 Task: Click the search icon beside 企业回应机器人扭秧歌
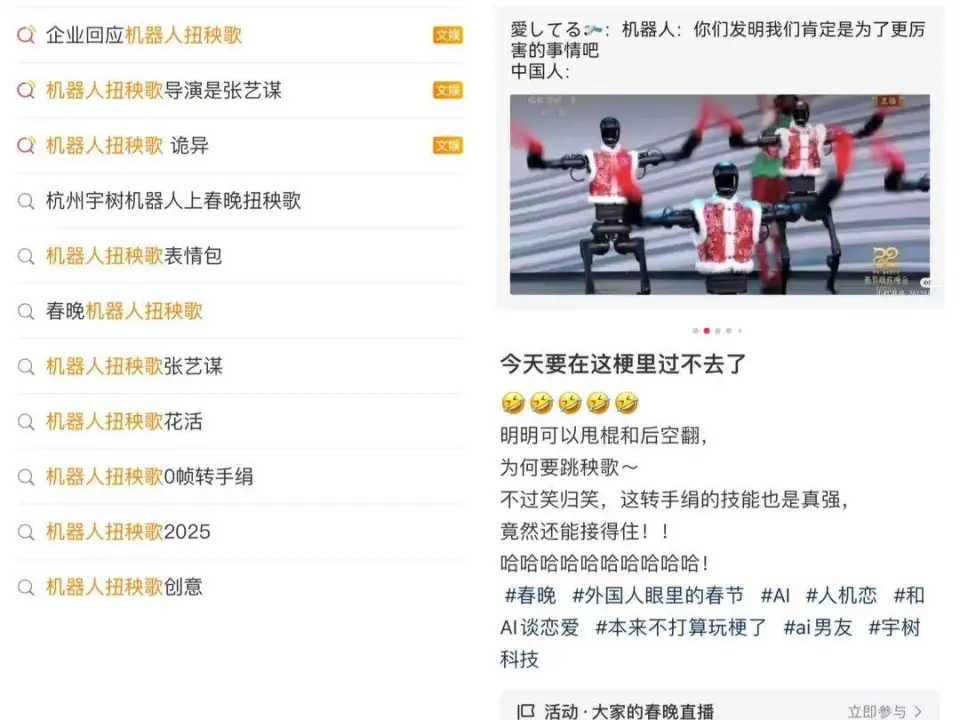coord(26,36)
